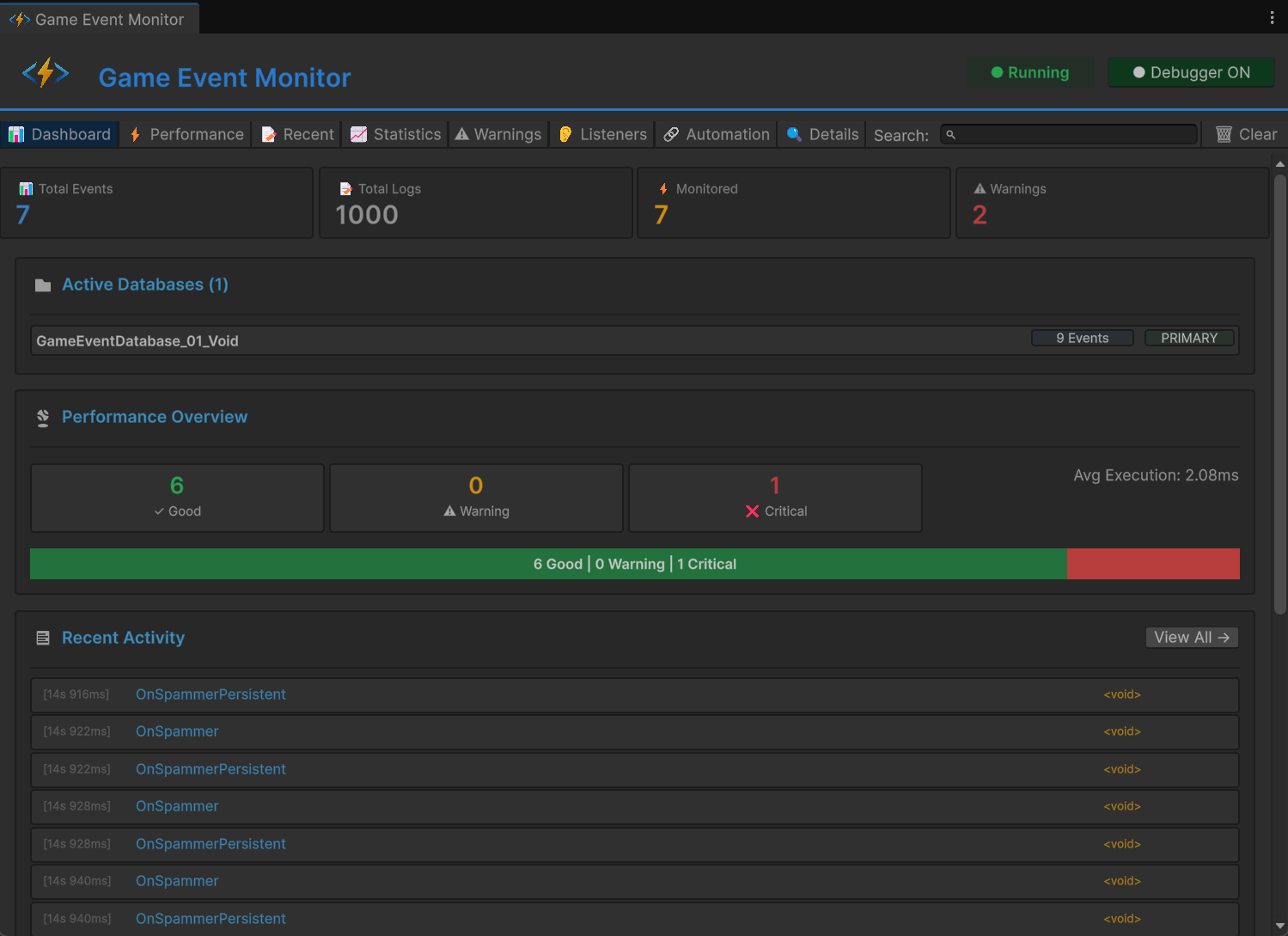Screen dimensions: 1288x936
Task: Open the OnSpammerPersistent event link
Action: click(211, 694)
